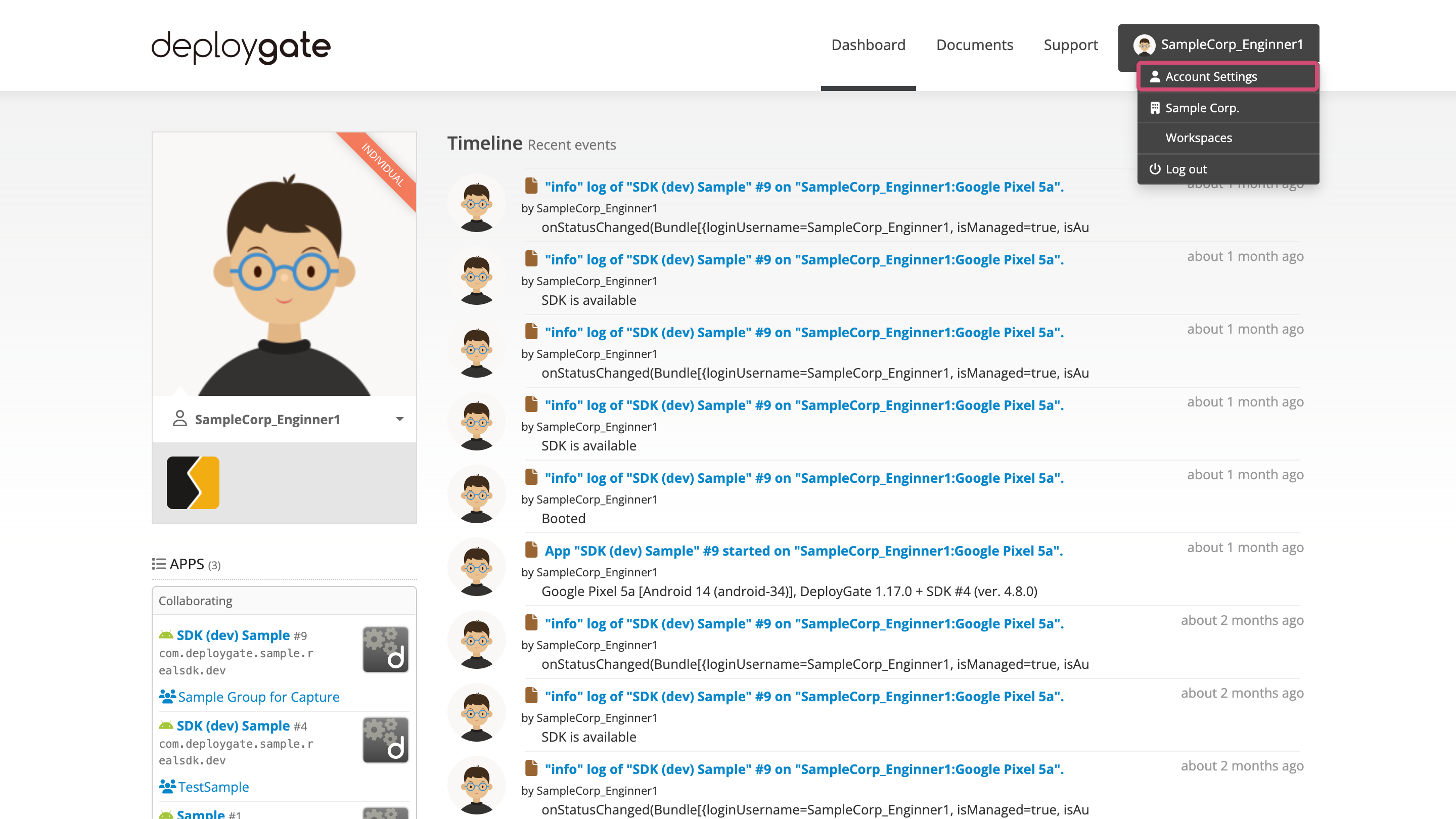Click the log file icon on first timeline event

(531, 186)
